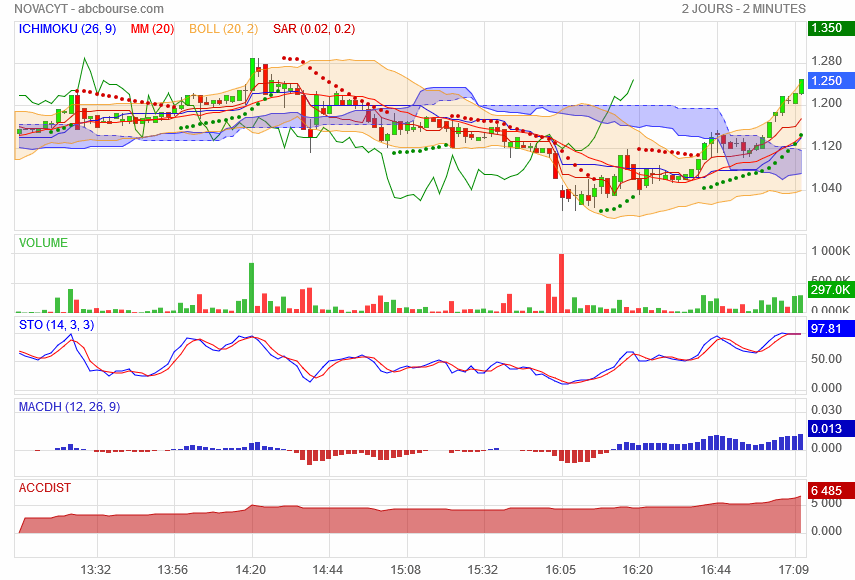This screenshot has height=580, width=855.
Task: Click the 16:05 time axis marker
Action: coord(561,569)
